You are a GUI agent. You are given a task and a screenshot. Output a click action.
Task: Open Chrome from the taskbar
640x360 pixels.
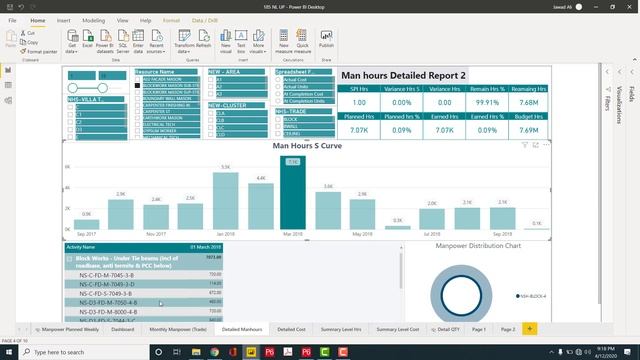point(214,352)
